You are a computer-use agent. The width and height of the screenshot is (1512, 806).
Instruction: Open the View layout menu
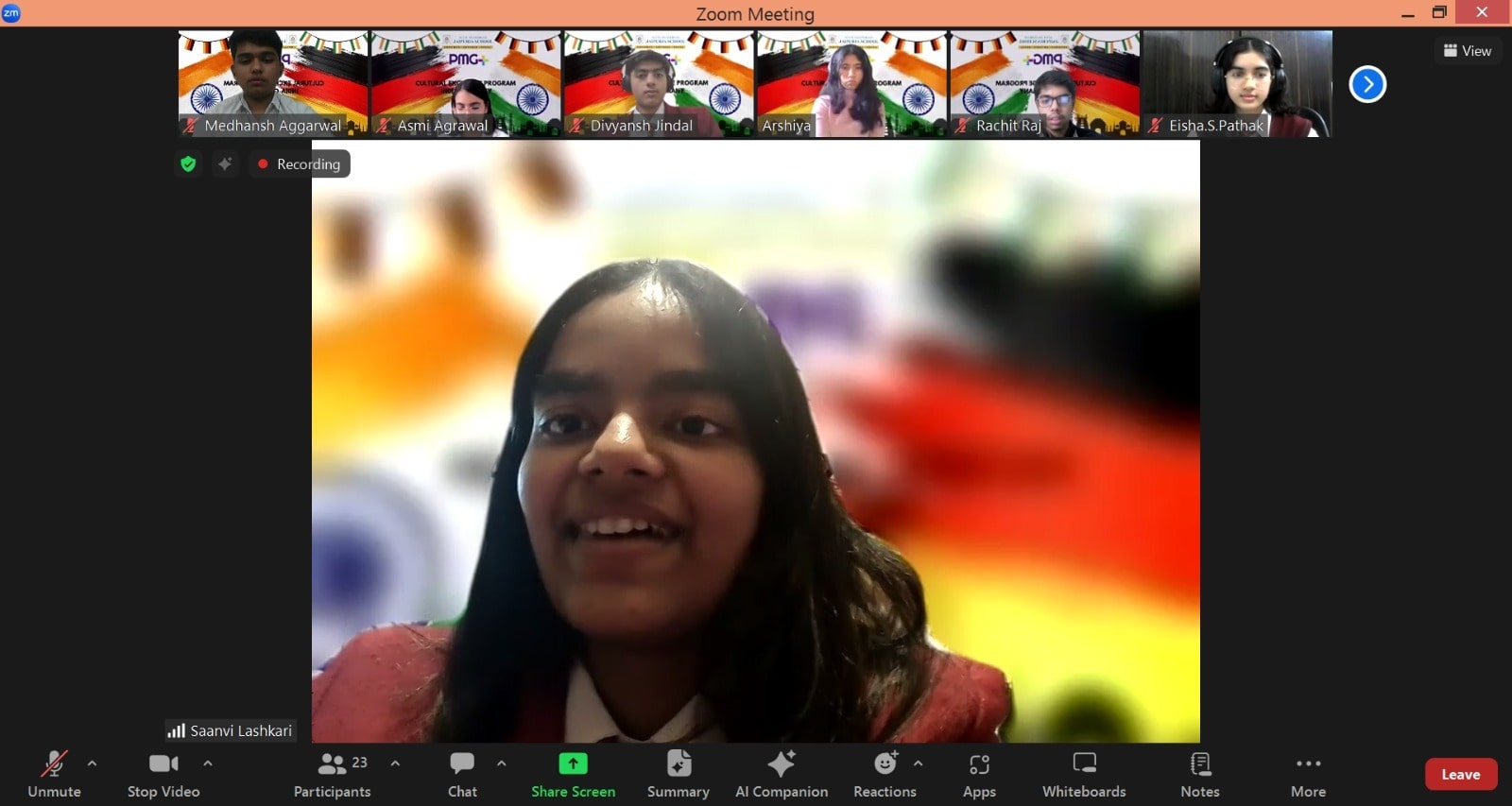pyautogui.click(x=1467, y=51)
